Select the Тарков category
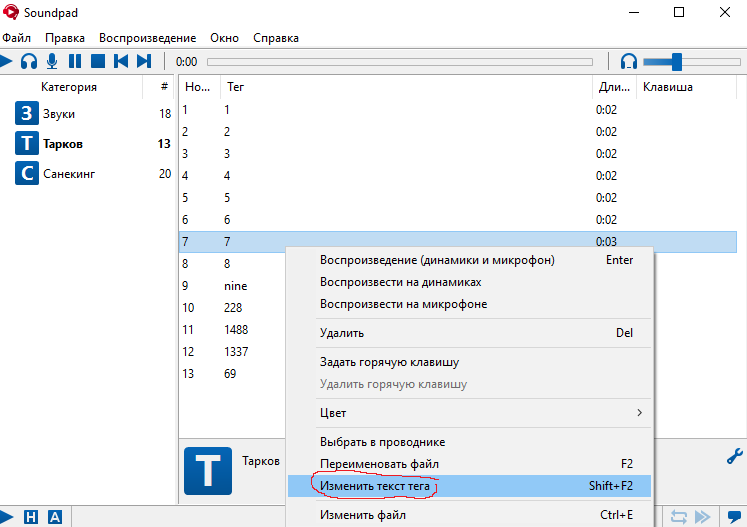 [x=91, y=143]
